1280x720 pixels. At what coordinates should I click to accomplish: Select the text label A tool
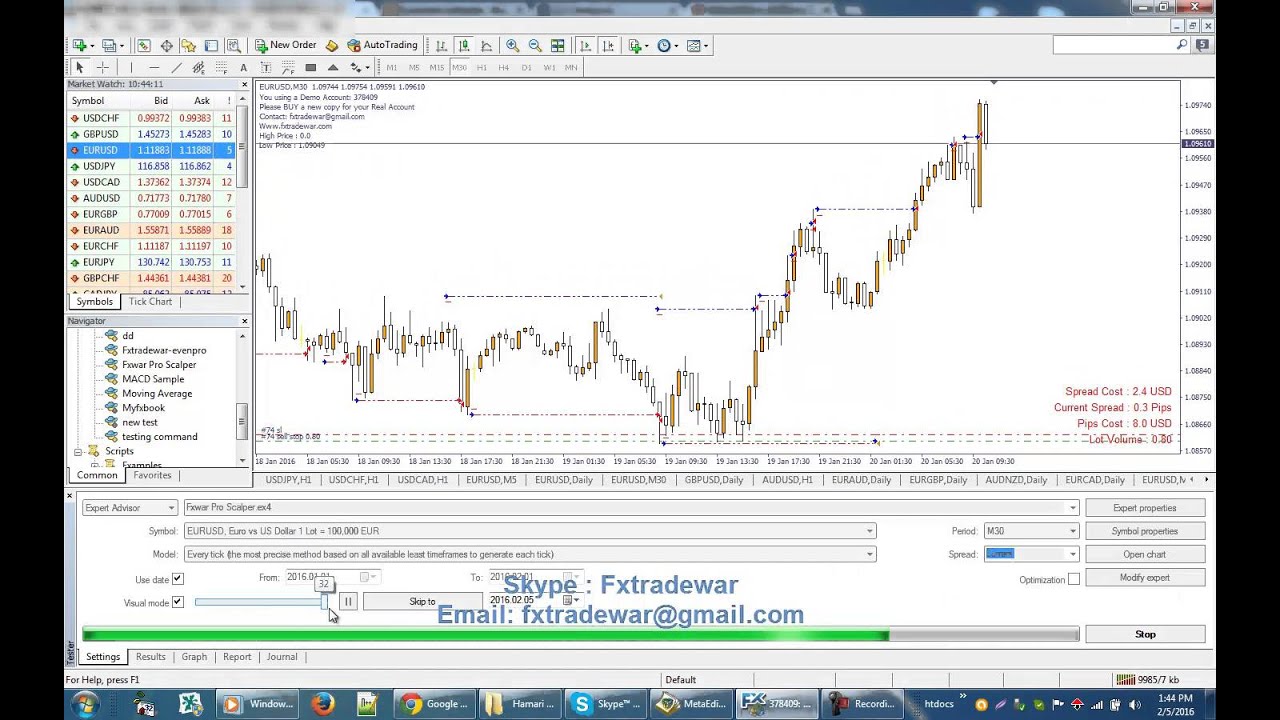(x=243, y=67)
